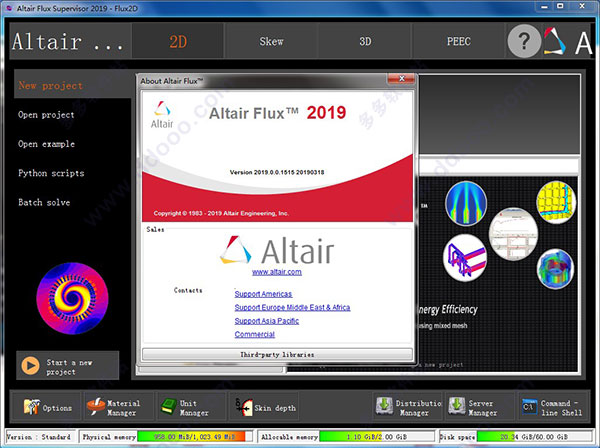Open the help question mark icon
The width and height of the screenshot is (600, 448).
pos(524,41)
